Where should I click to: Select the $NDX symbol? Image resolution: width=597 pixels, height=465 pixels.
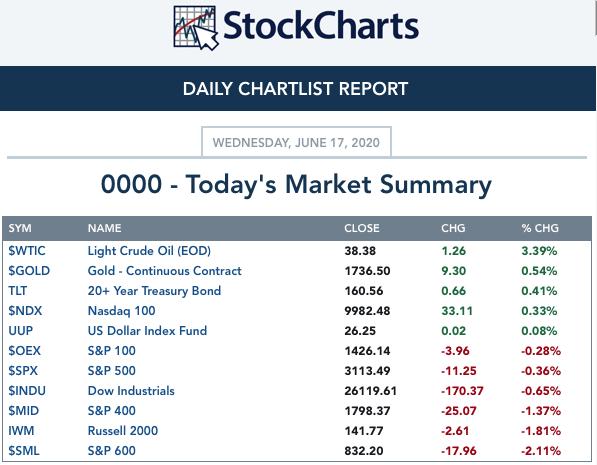pyautogui.click(x=25, y=311)
